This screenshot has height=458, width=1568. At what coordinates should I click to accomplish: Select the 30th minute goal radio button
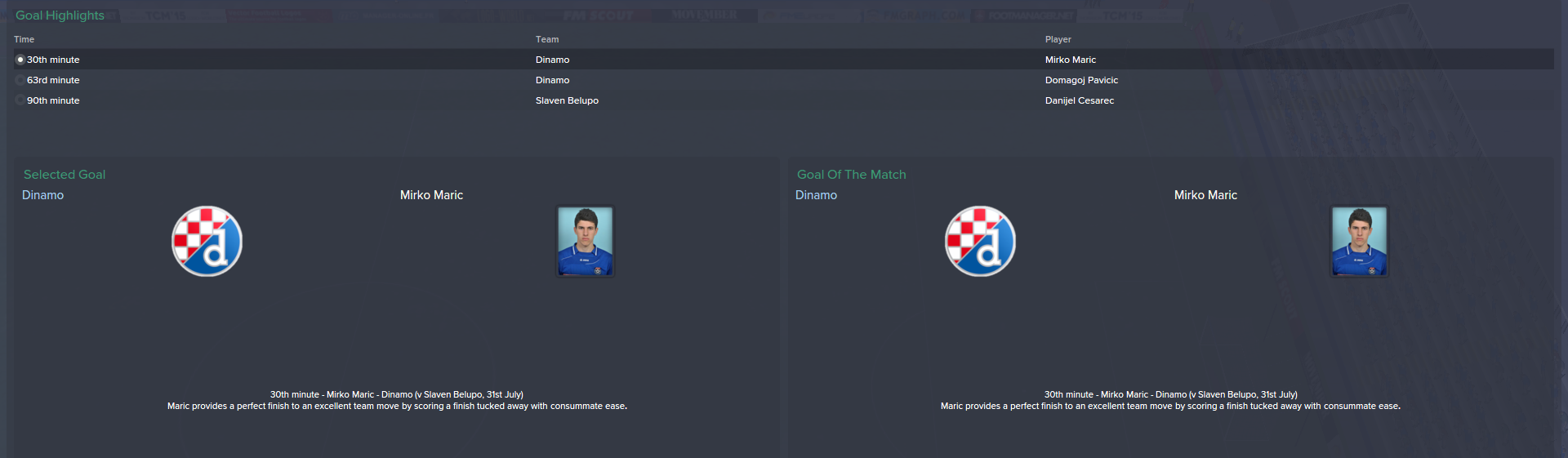[x=20, y=60]
